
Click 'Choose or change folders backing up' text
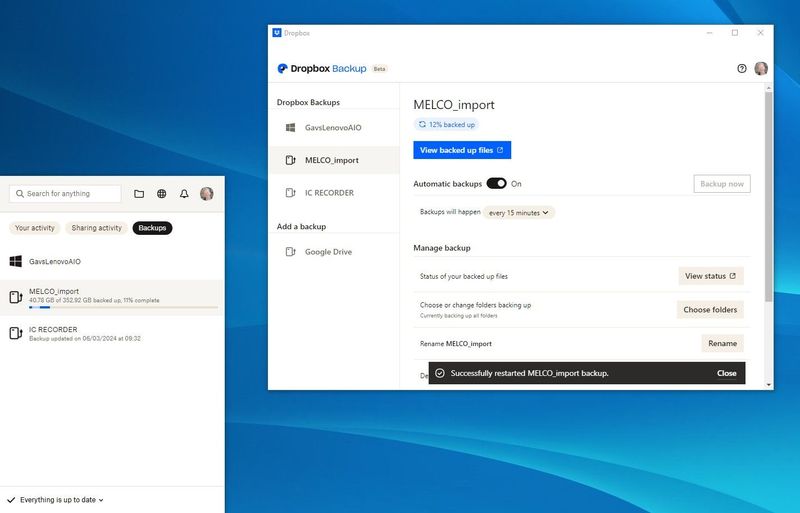476,305
